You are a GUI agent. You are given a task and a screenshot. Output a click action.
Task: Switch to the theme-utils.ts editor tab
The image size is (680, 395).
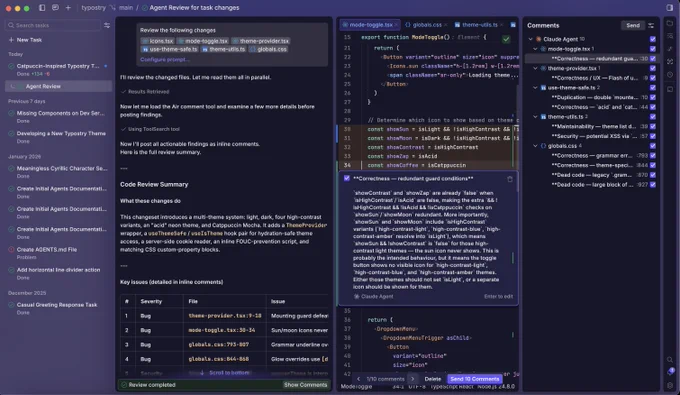point(479,25)
